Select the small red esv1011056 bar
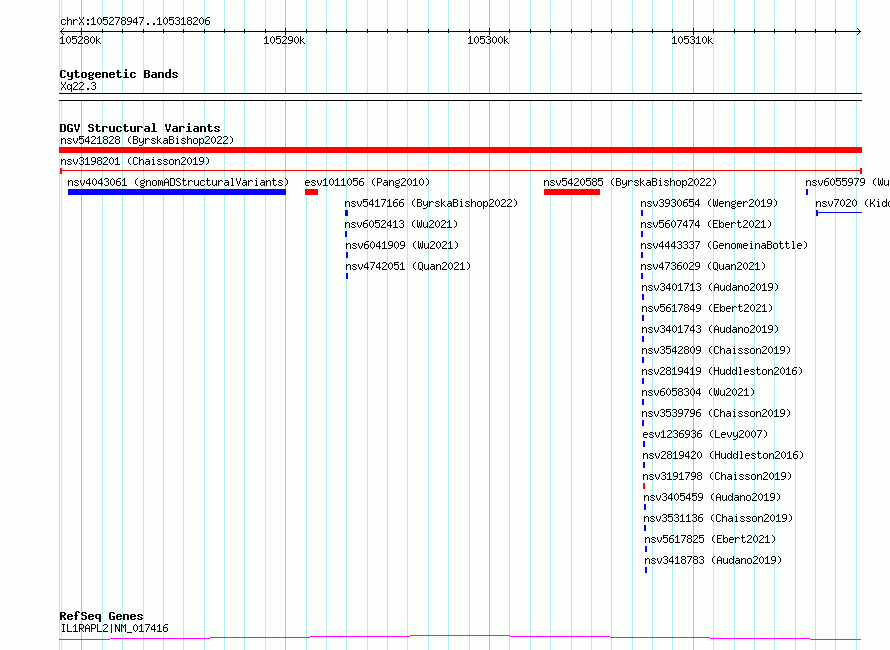Image resolution: width=890 pixels, height=650 pixels. [311, 192]
